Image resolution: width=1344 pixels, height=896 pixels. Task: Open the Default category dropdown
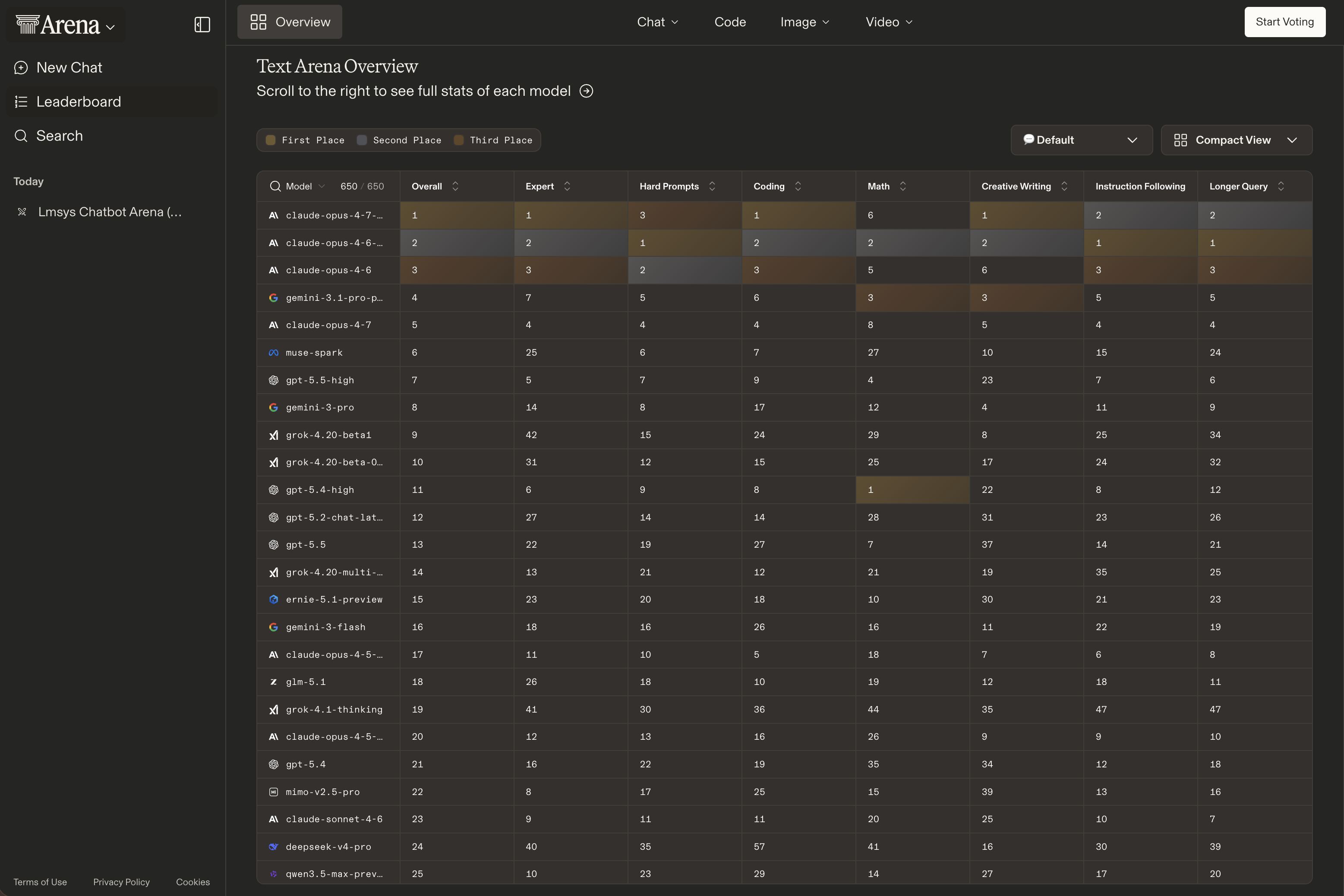[1082, 140]
